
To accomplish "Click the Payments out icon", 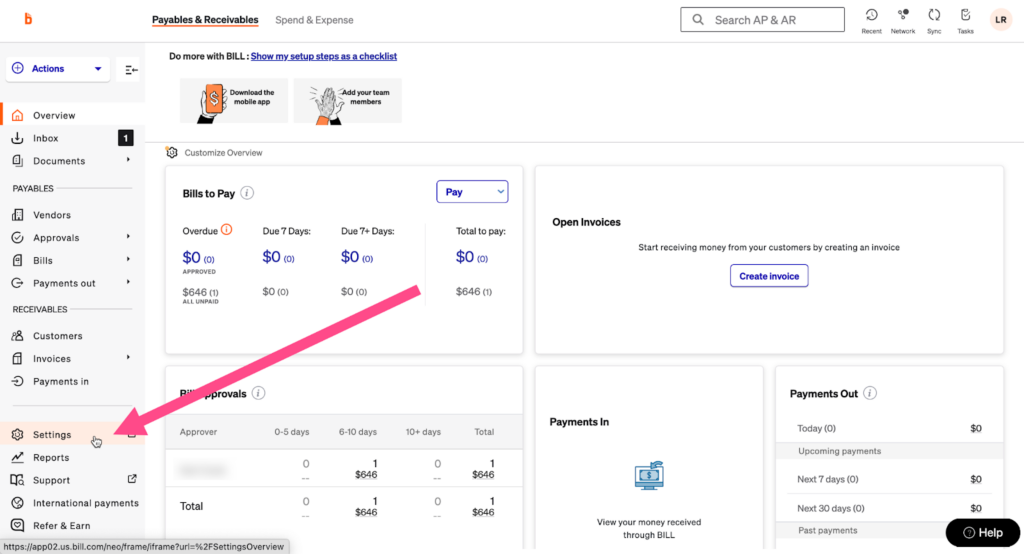I will [x=18, y=283].
